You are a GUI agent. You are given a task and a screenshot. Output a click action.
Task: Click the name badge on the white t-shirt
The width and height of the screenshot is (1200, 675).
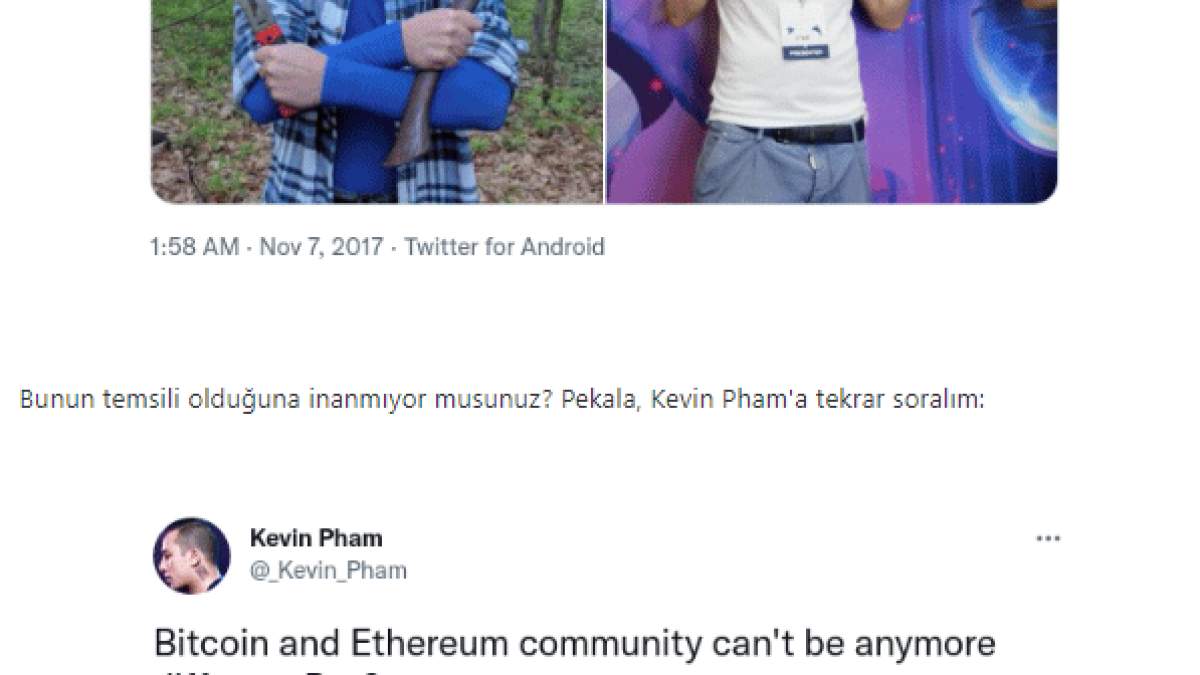(x=805, y=37)
